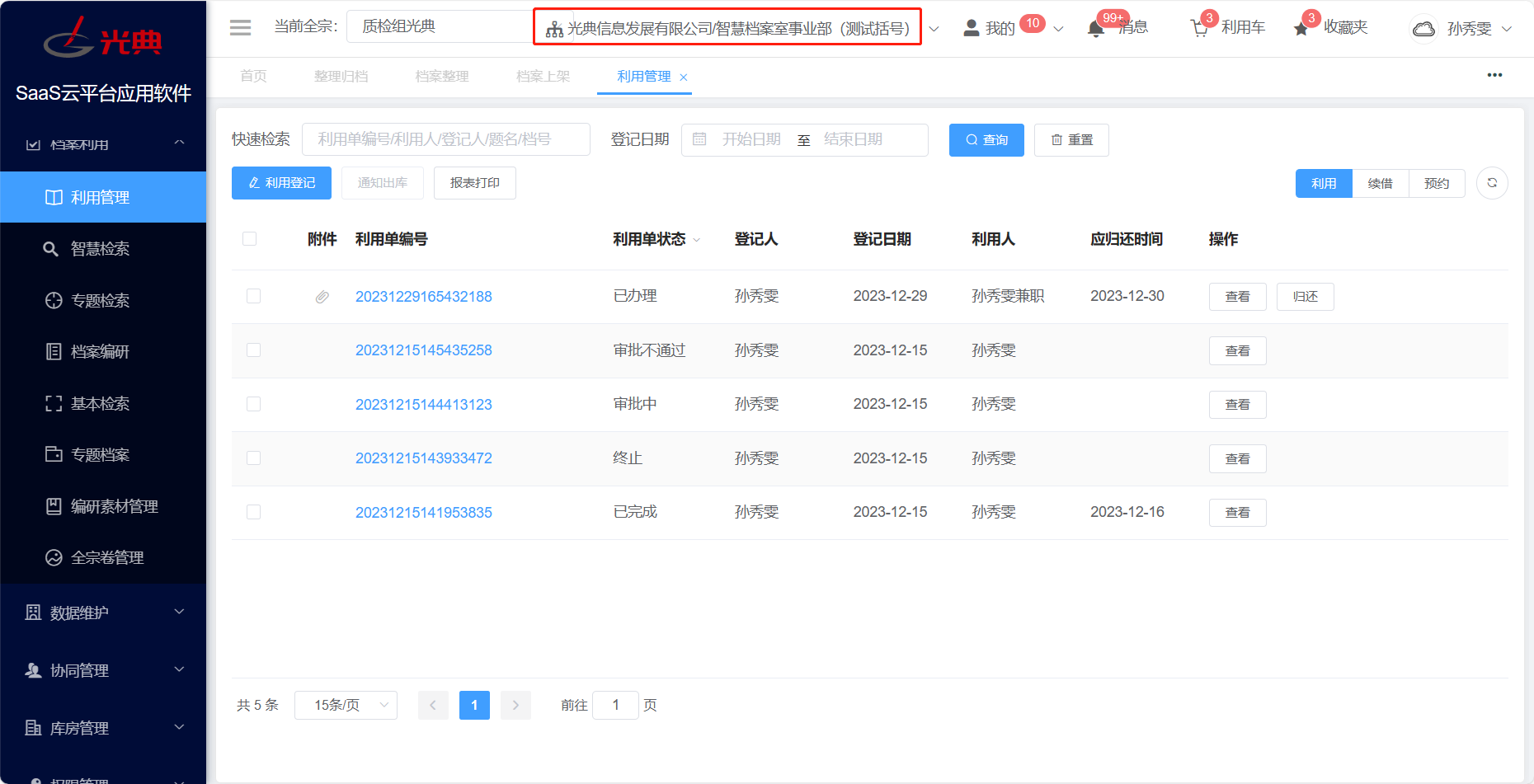Viewport: 1534px width, 784px height.
Task: Switch to the 首页 tab
Action: pos(253,76)
